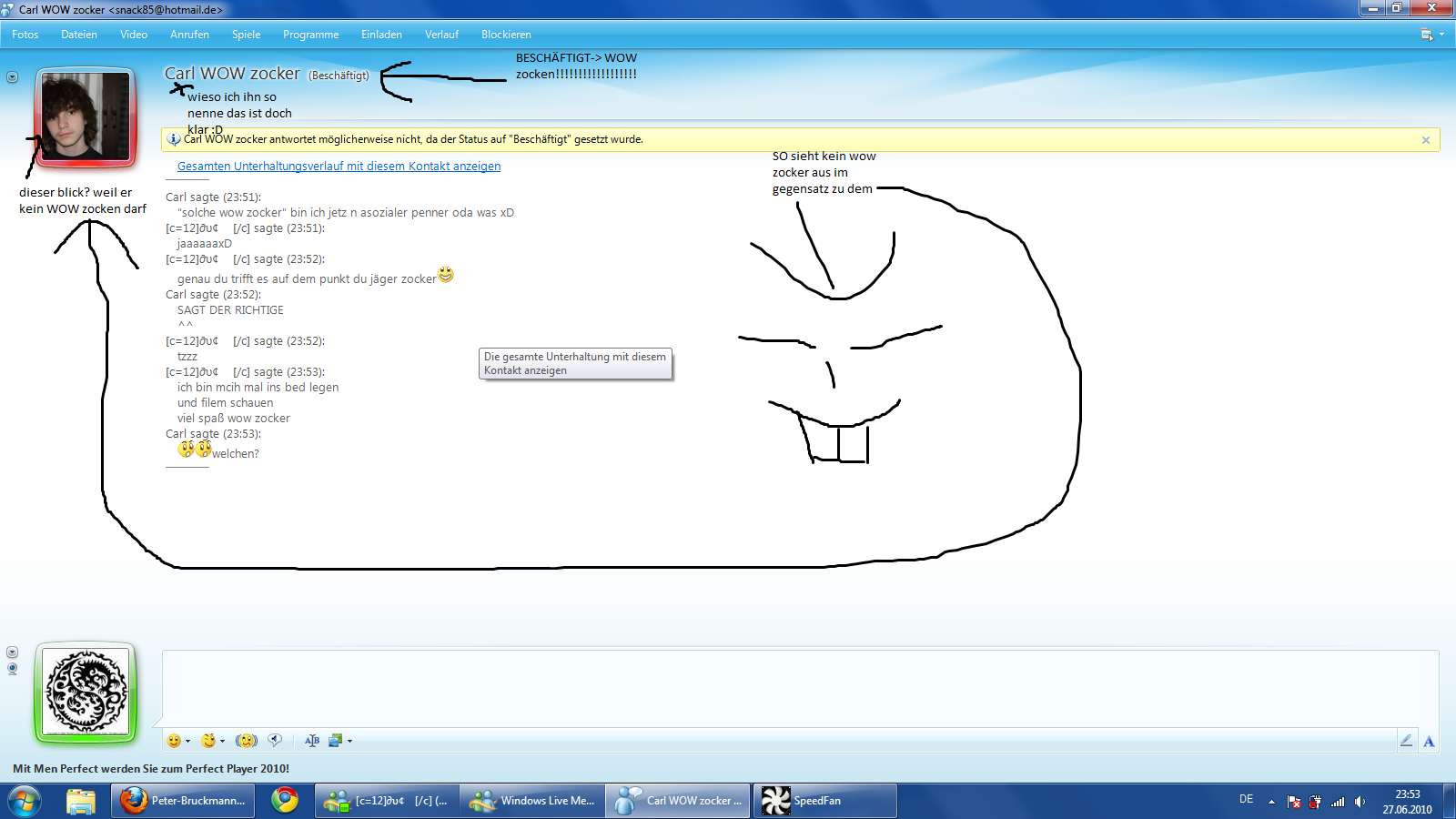The height and width of the screenshot is (819, 1456).
Task: Dismiss the yellow Beschäftigt status notice
Action: (x=1426, y=140)
